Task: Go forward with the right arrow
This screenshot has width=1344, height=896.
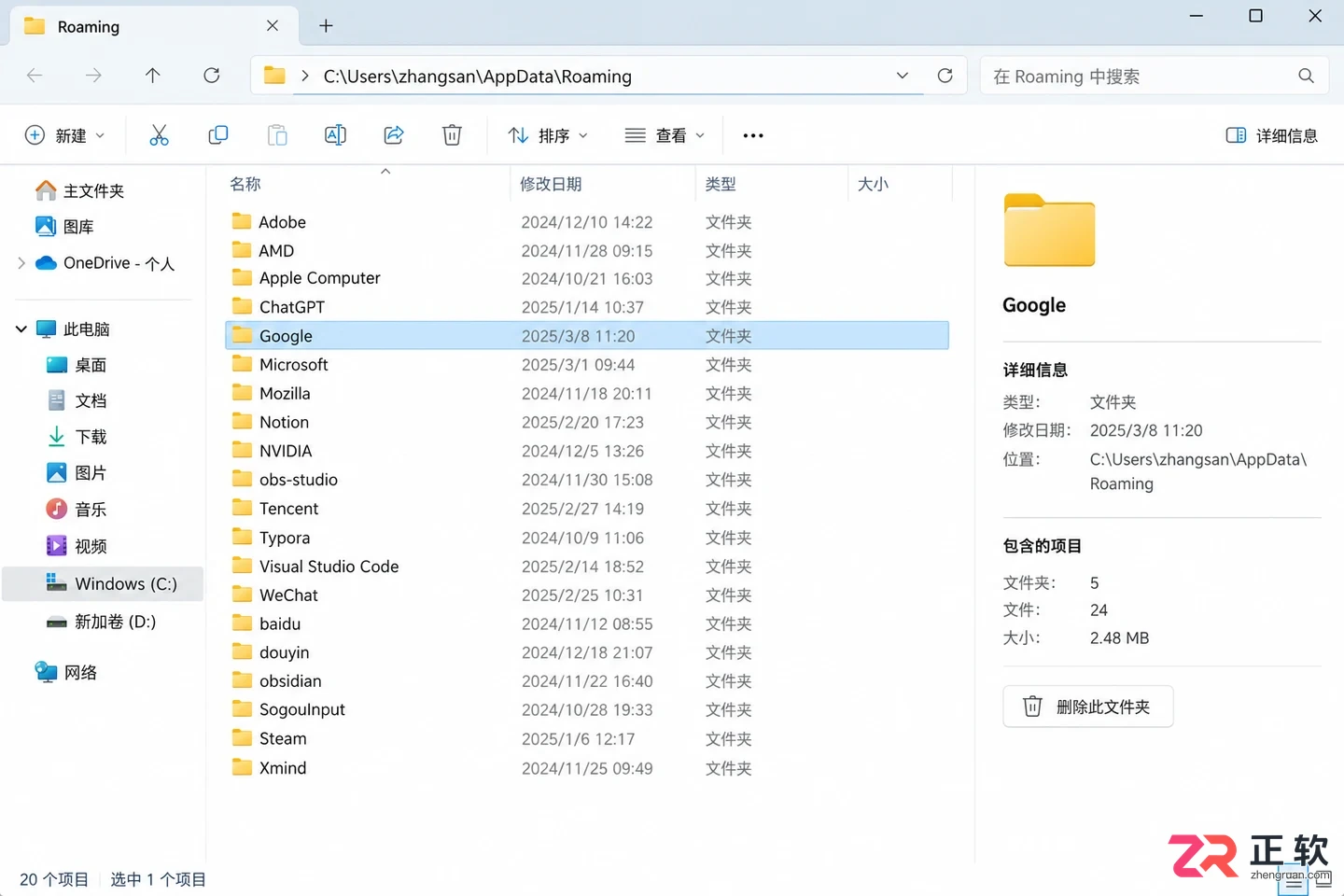Action: (93, 76)
